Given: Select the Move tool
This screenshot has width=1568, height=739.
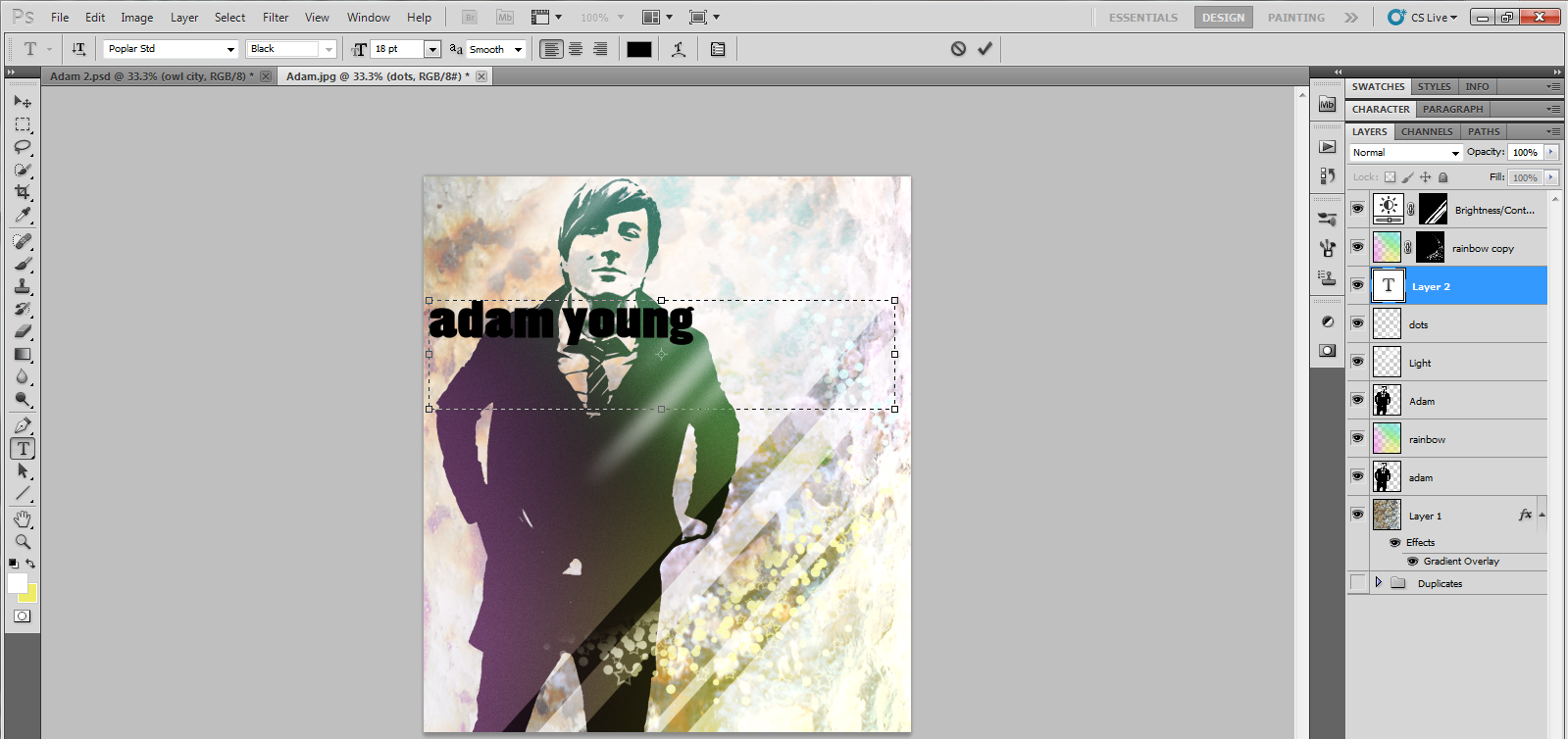Looking at the screenshot, I should (x=23, y=101).
